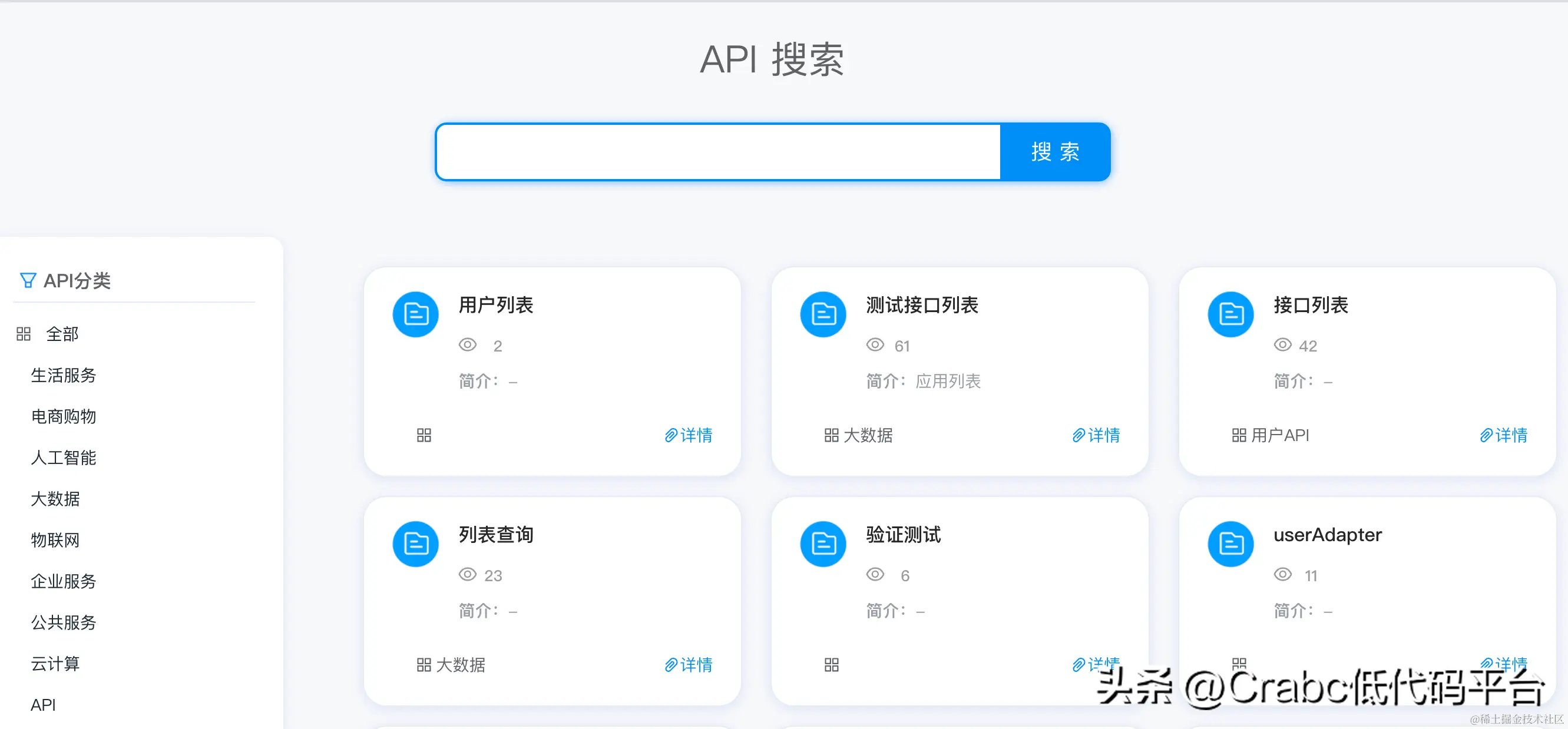
Task: Filter by 物联网 category
Action: point(55,541)
